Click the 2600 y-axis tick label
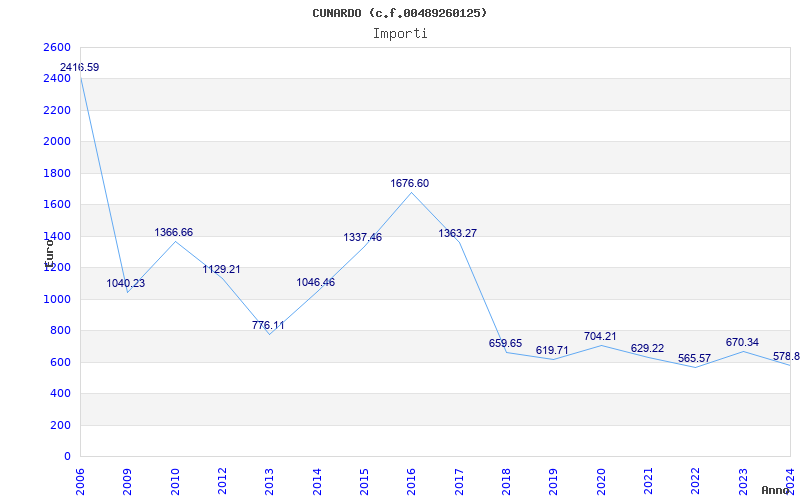 [x=57, y=47]
